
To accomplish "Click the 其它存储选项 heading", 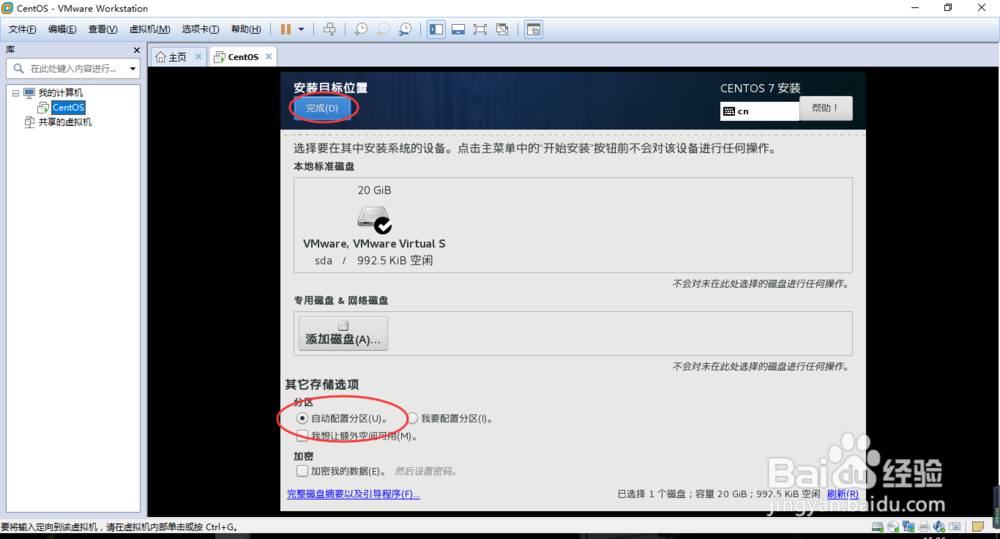I will click(x=322, y=384).
